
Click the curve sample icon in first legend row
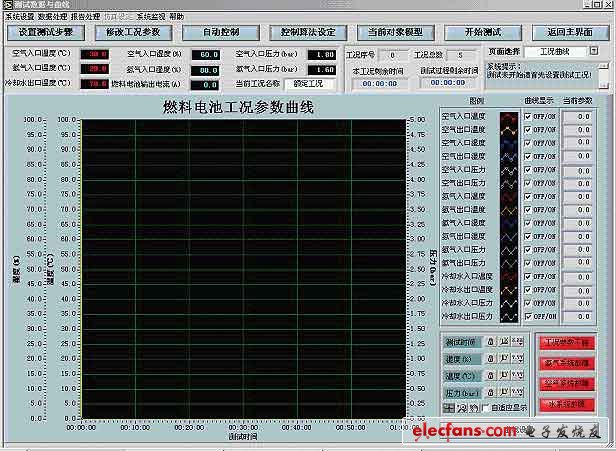coord(509,117)
